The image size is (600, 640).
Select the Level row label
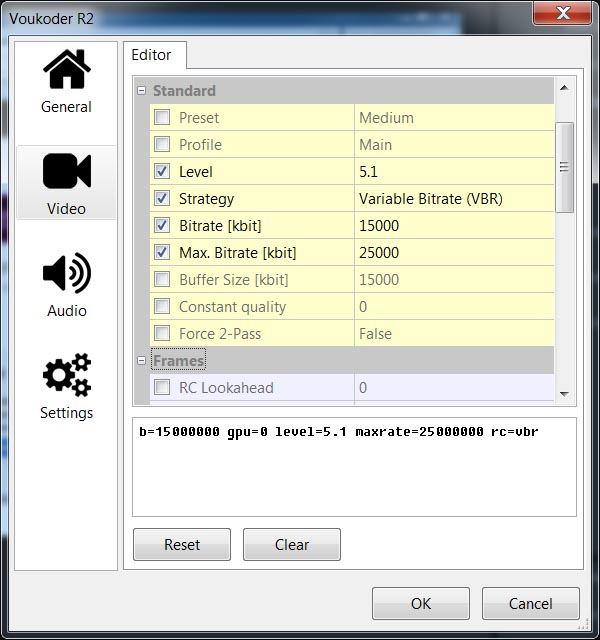196,171
